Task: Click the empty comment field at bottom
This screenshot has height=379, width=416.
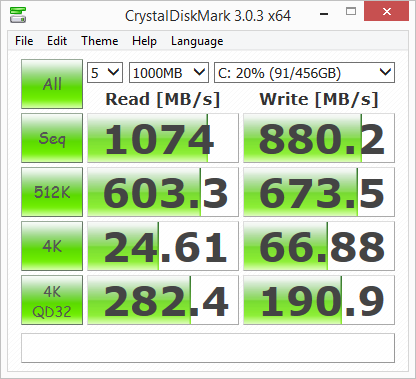Action: point(208,348)
